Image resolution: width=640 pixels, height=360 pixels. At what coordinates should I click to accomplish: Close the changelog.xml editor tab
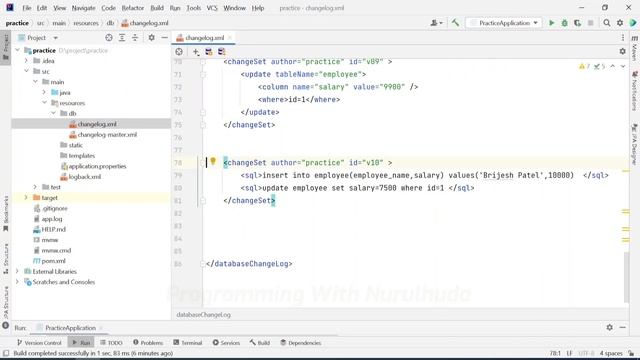tap(230, 38)
